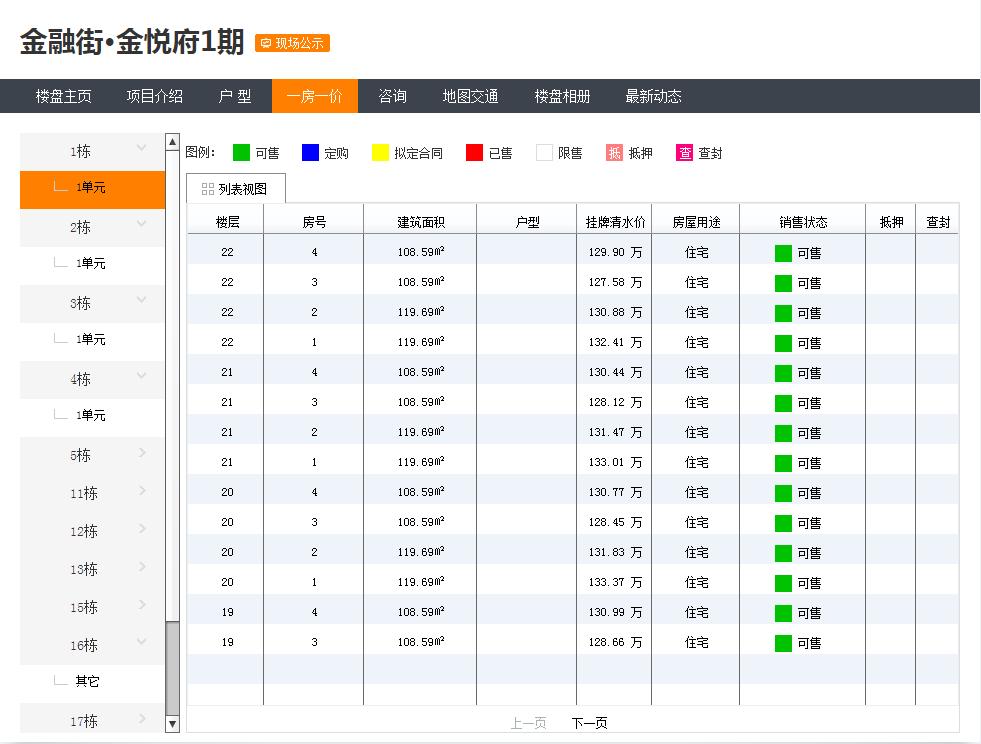Click the blue 定购 legend swatch
981x744 pixels.
coord(310,153)
